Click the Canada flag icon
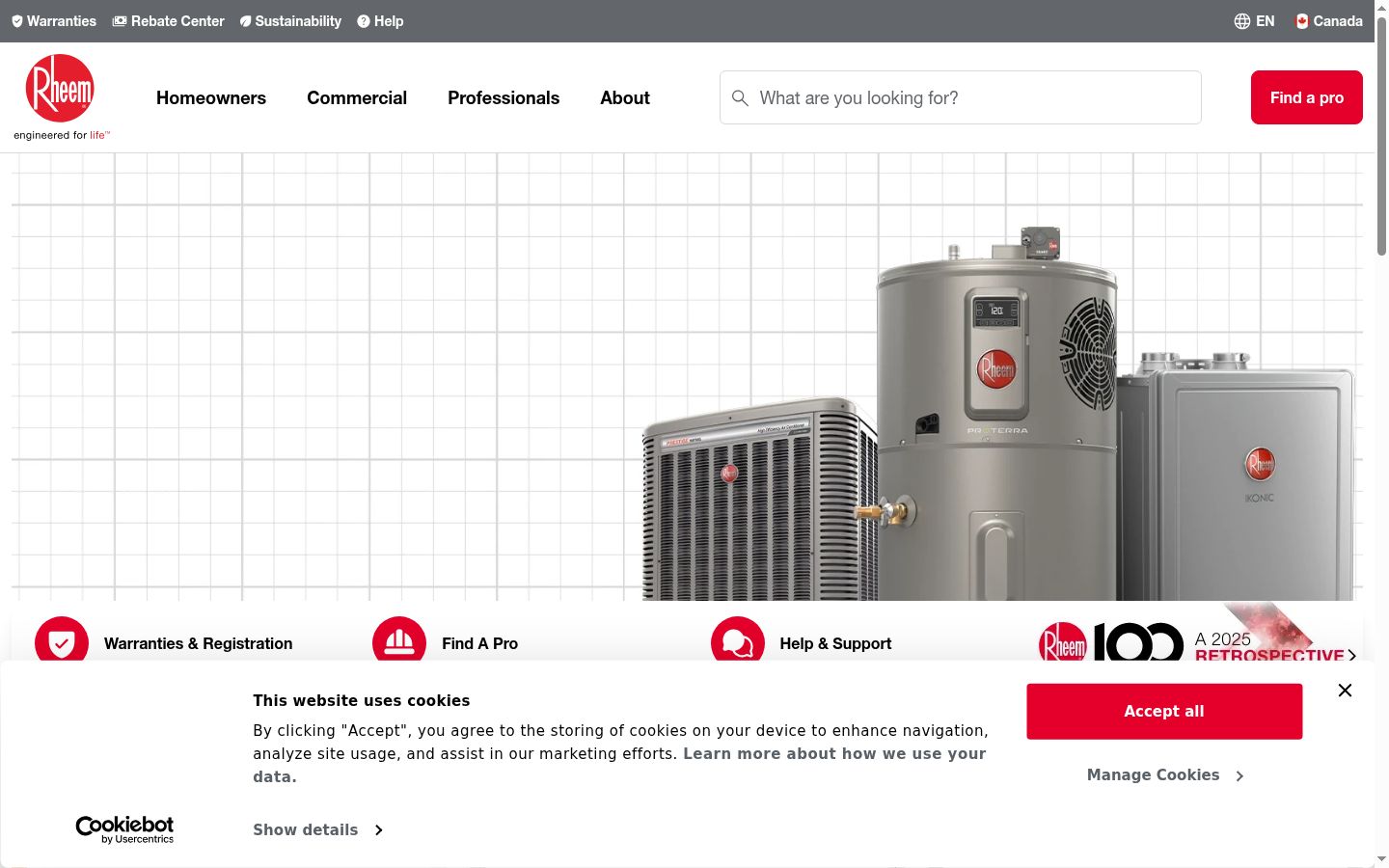 pyautogui.click(x=1302, y=21)
